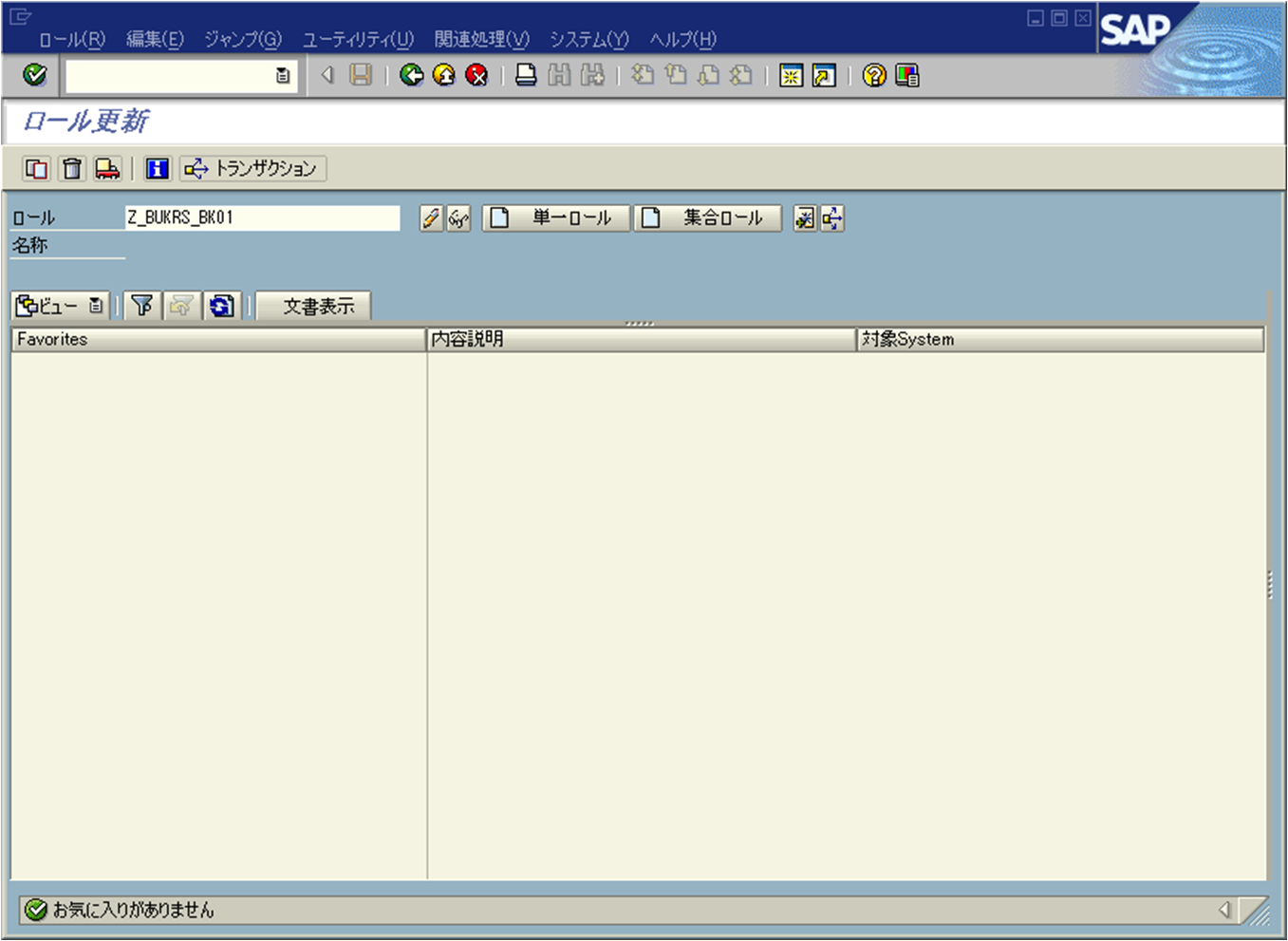The image size is (1288, 941).
Task: Open the command field history dropdown
Action: [282, 76]
